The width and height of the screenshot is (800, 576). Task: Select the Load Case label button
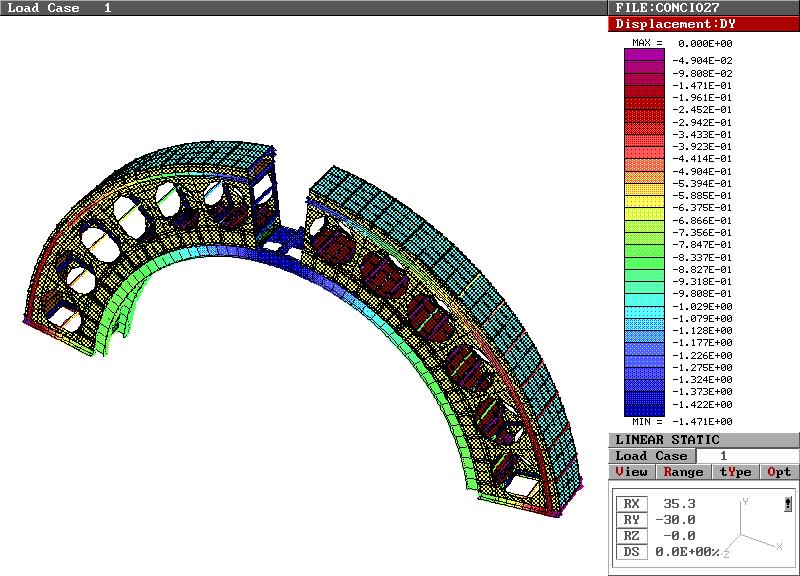click(x=651, y=456)
